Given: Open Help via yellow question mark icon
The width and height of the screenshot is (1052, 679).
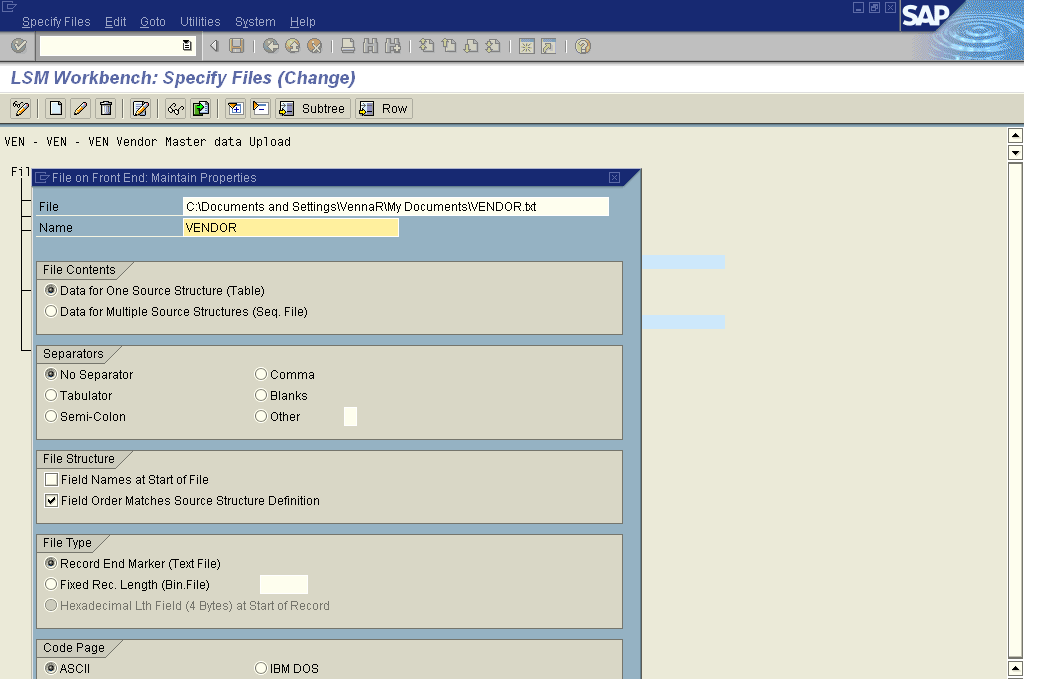Looking at the screenshot, I should tap(583, 46).
